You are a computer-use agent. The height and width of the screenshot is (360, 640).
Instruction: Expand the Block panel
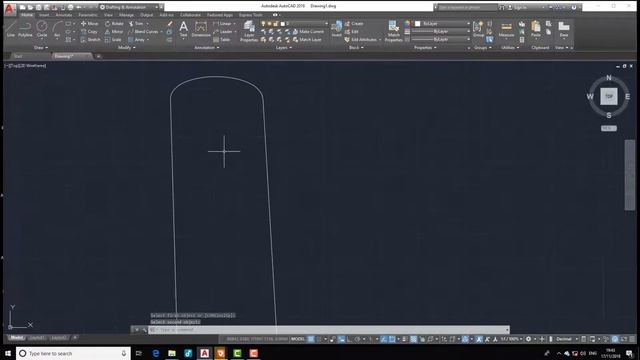point(356,48)
